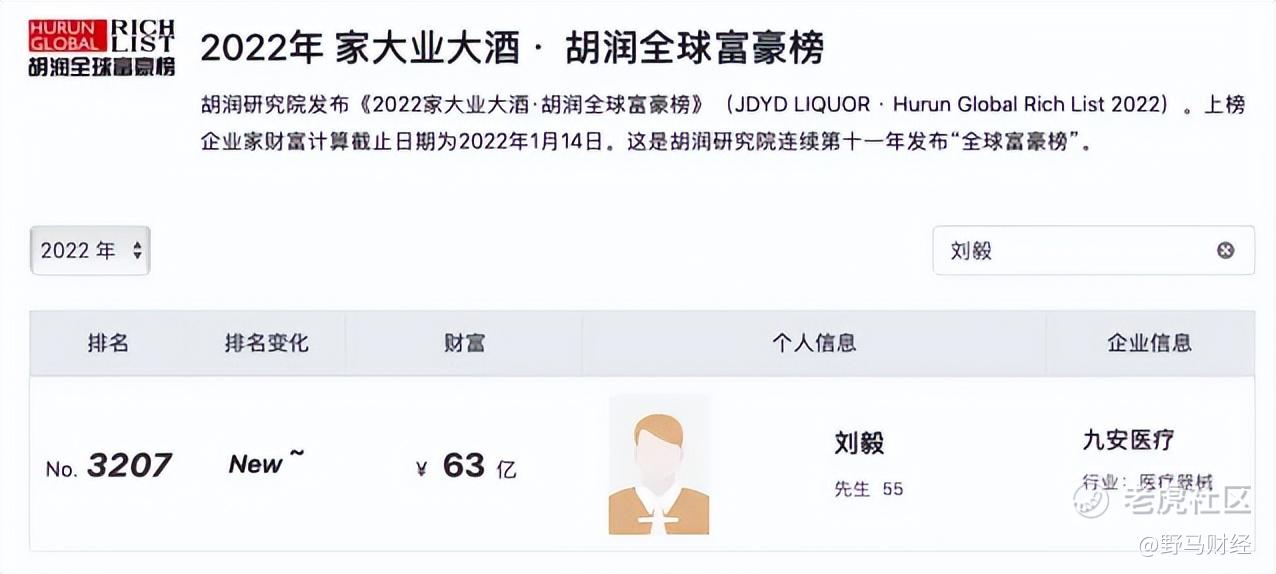Click the 先生 55 gender and age text

(x=868, y=489)
